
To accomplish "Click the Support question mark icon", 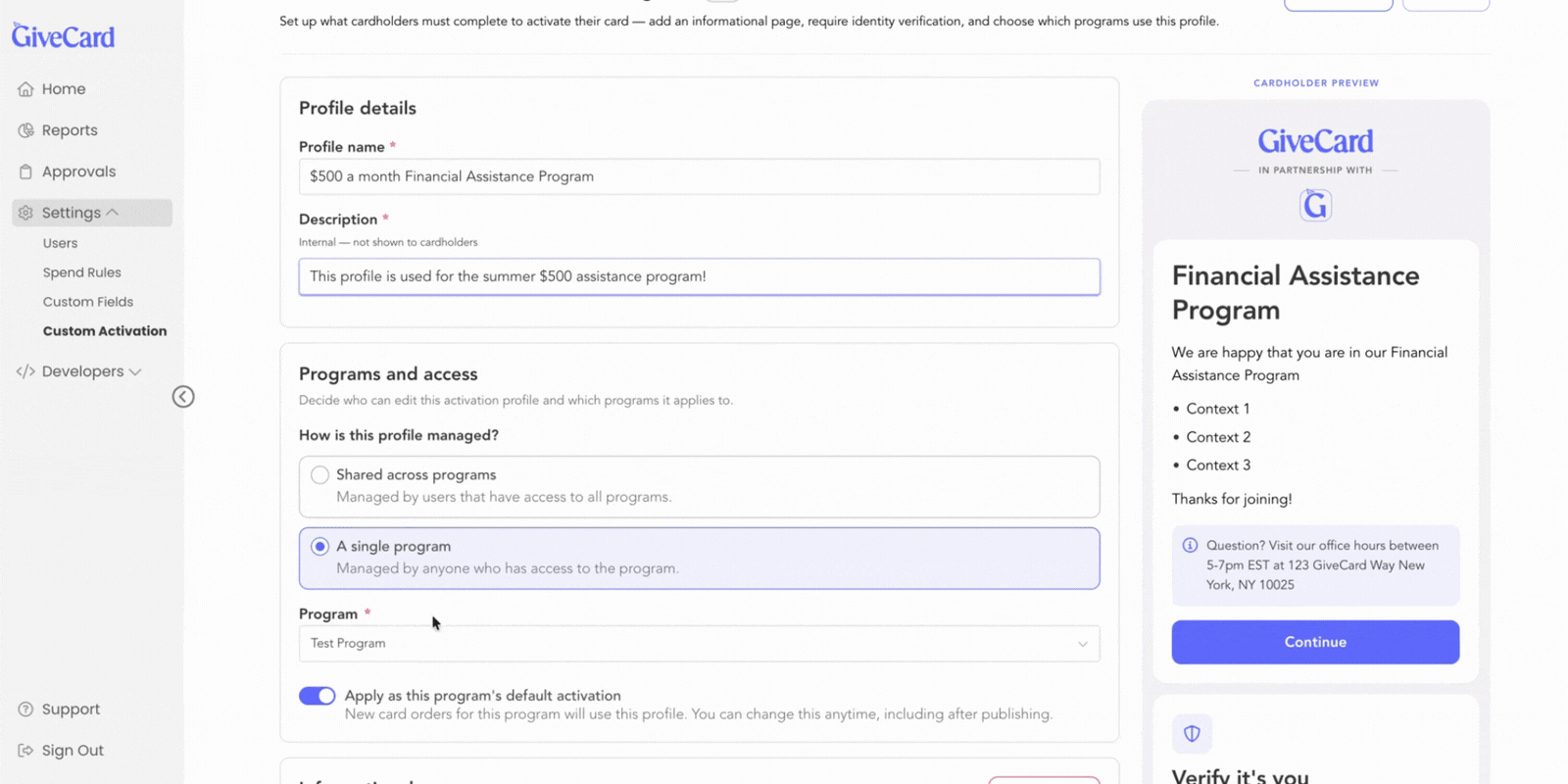I will click(x=25, y=710).
